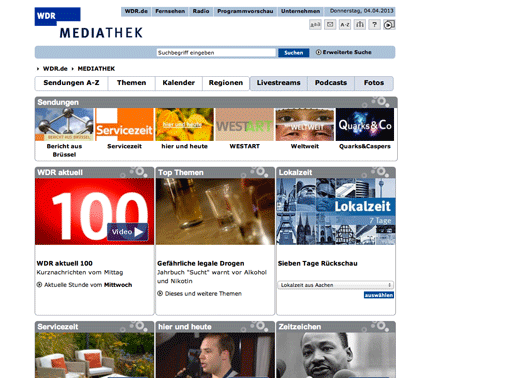Open the Servicezeit orange thumbnail in Sendungen
Screen dimensions: 517x378
[124, 124]
